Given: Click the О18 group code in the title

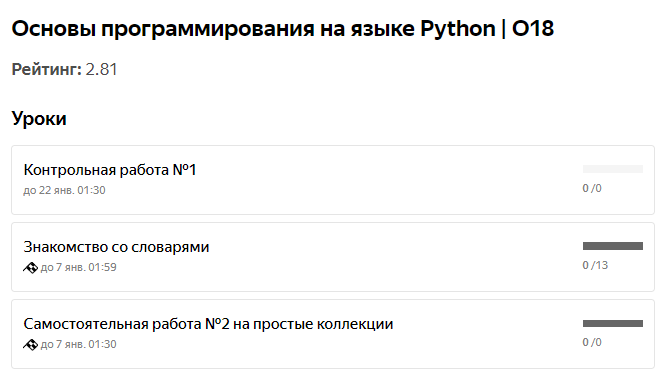Looking at the screenshot, I should [533, 29].
